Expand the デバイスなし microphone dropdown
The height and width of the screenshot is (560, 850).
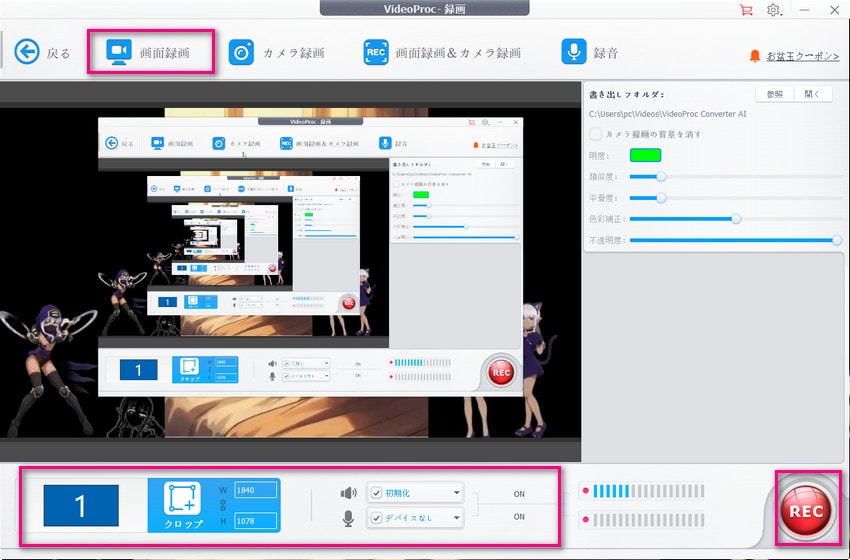[x=456, y=518]
